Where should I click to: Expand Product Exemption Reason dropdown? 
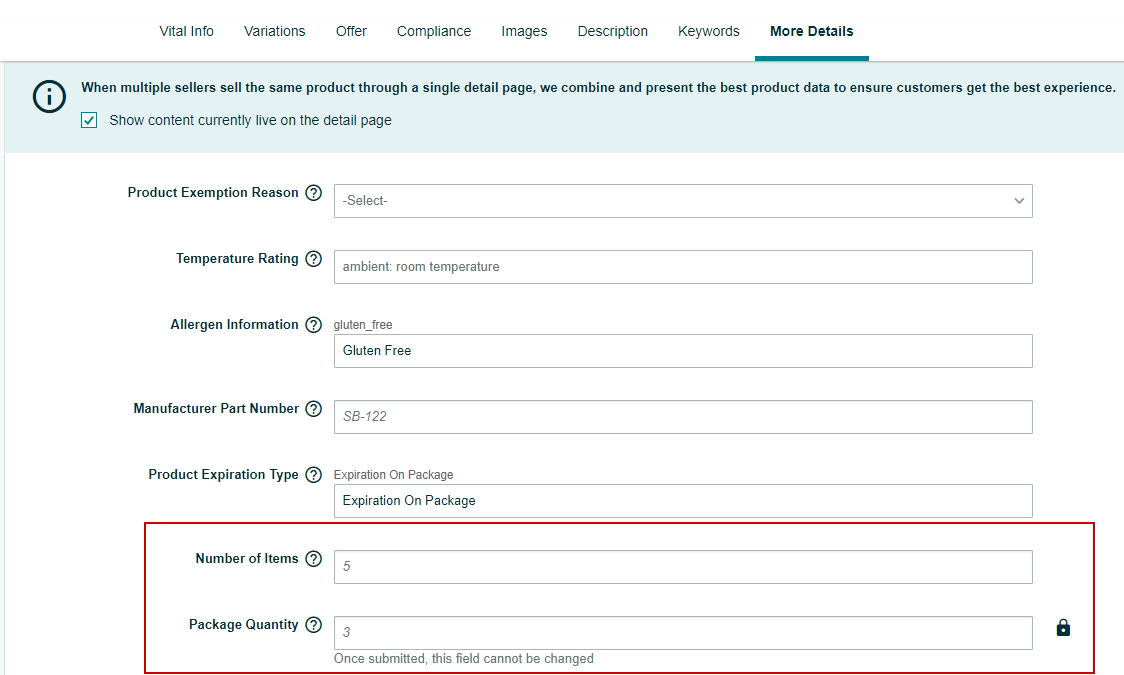(x=683, y=201)
